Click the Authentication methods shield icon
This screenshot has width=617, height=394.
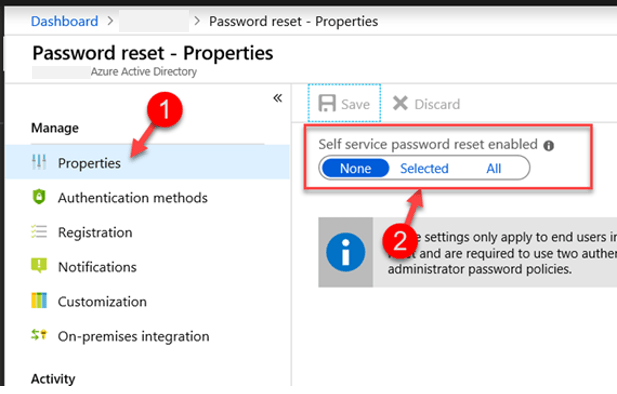point(39,196)
